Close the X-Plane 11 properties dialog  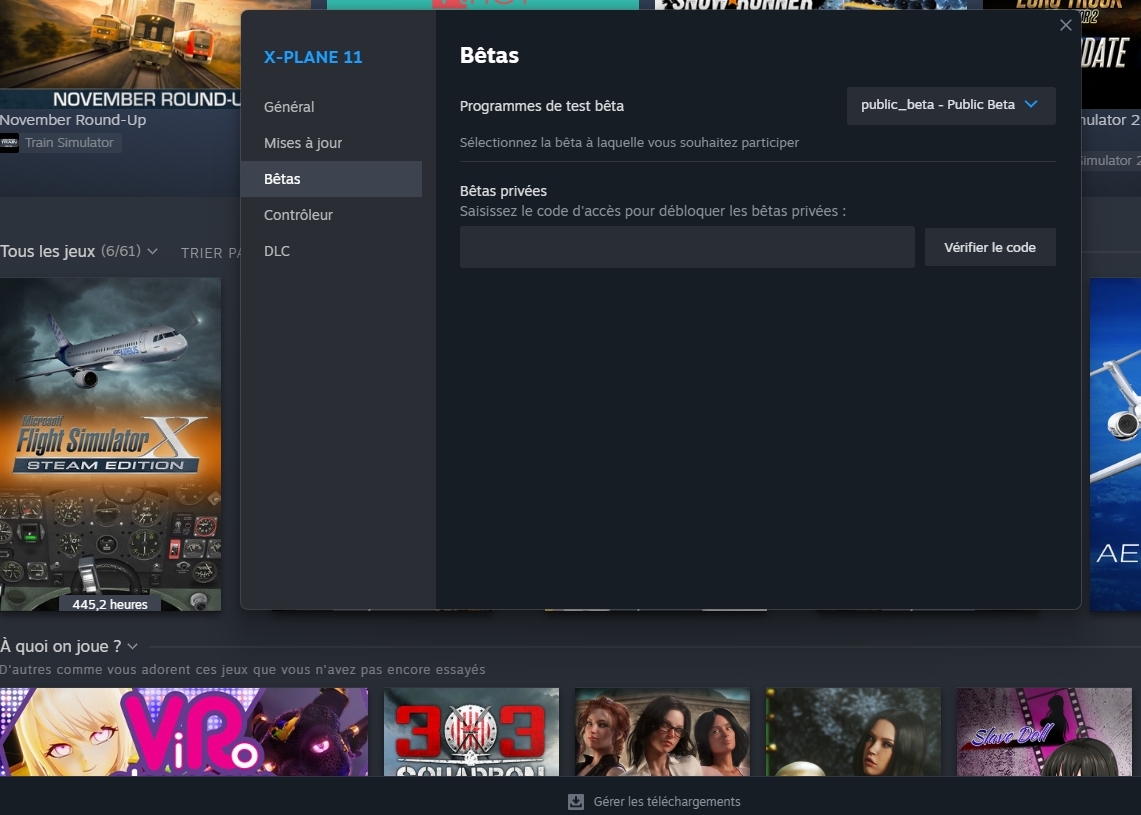(1065, 25)
